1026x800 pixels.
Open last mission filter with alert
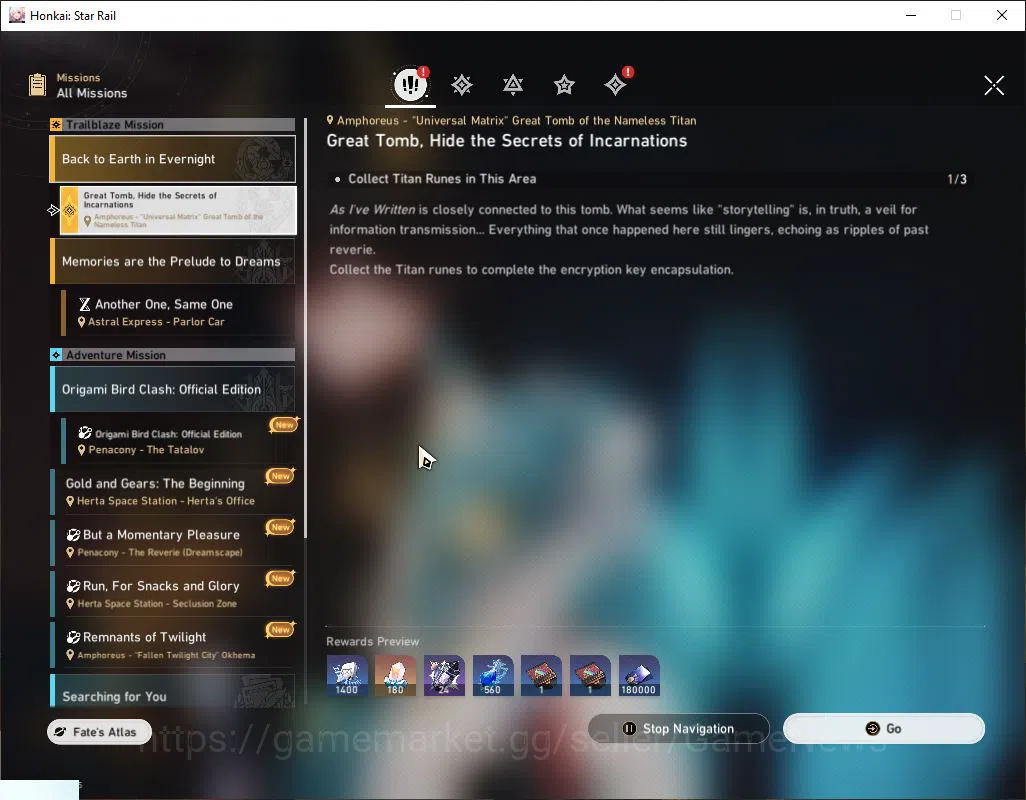click(616, 85)
